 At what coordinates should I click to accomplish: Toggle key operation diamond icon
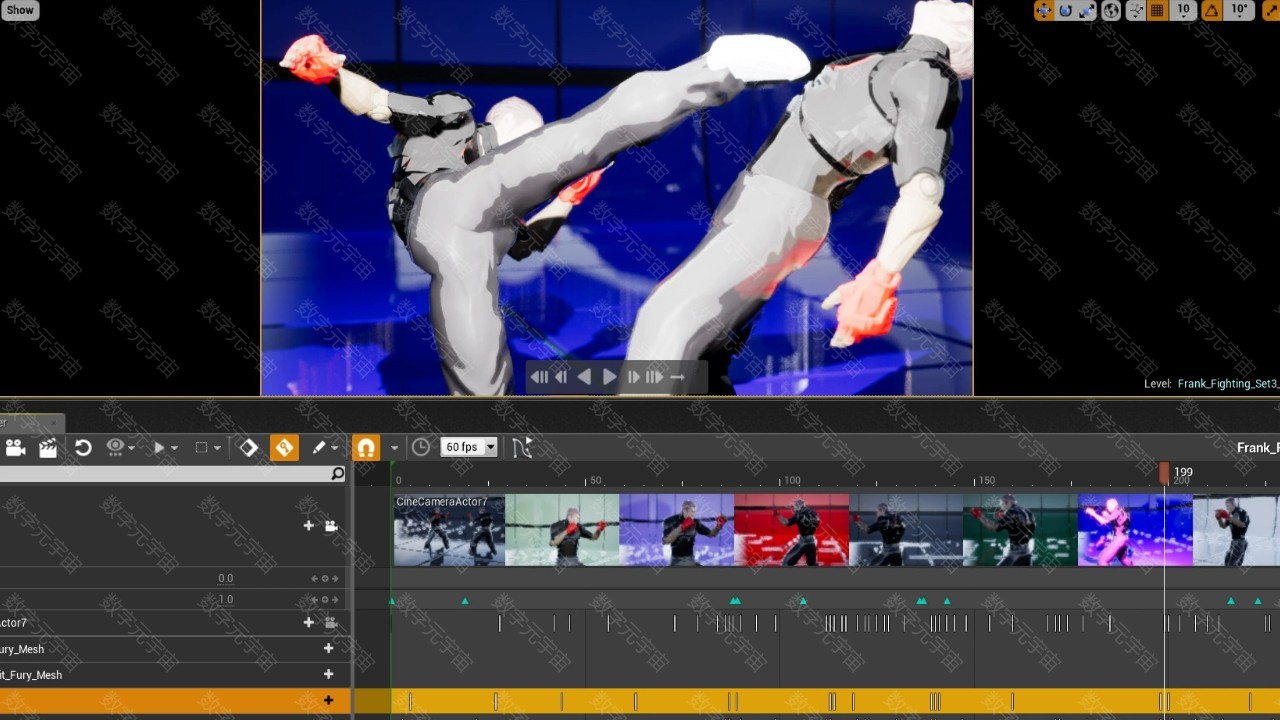[249, 448]
